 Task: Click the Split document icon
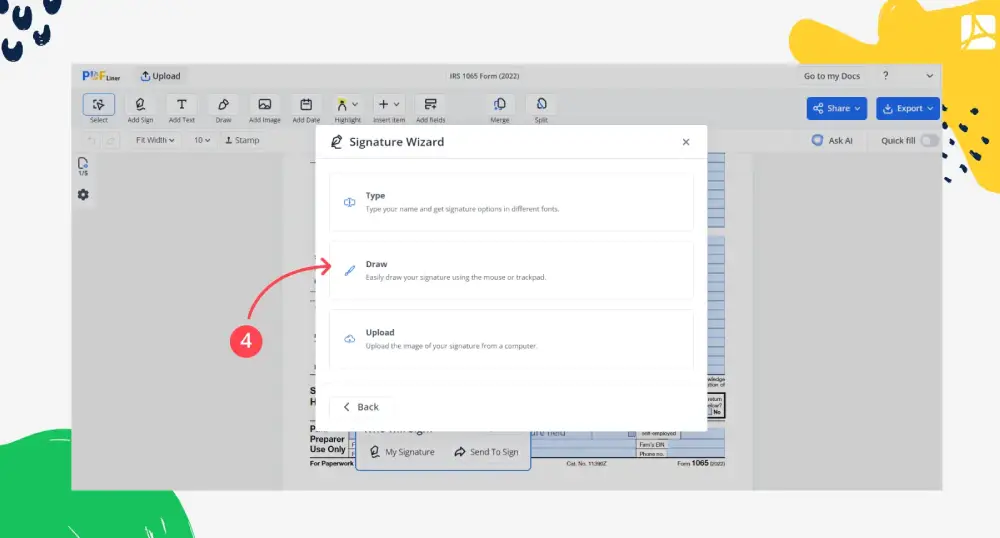(x=541, y=106)
